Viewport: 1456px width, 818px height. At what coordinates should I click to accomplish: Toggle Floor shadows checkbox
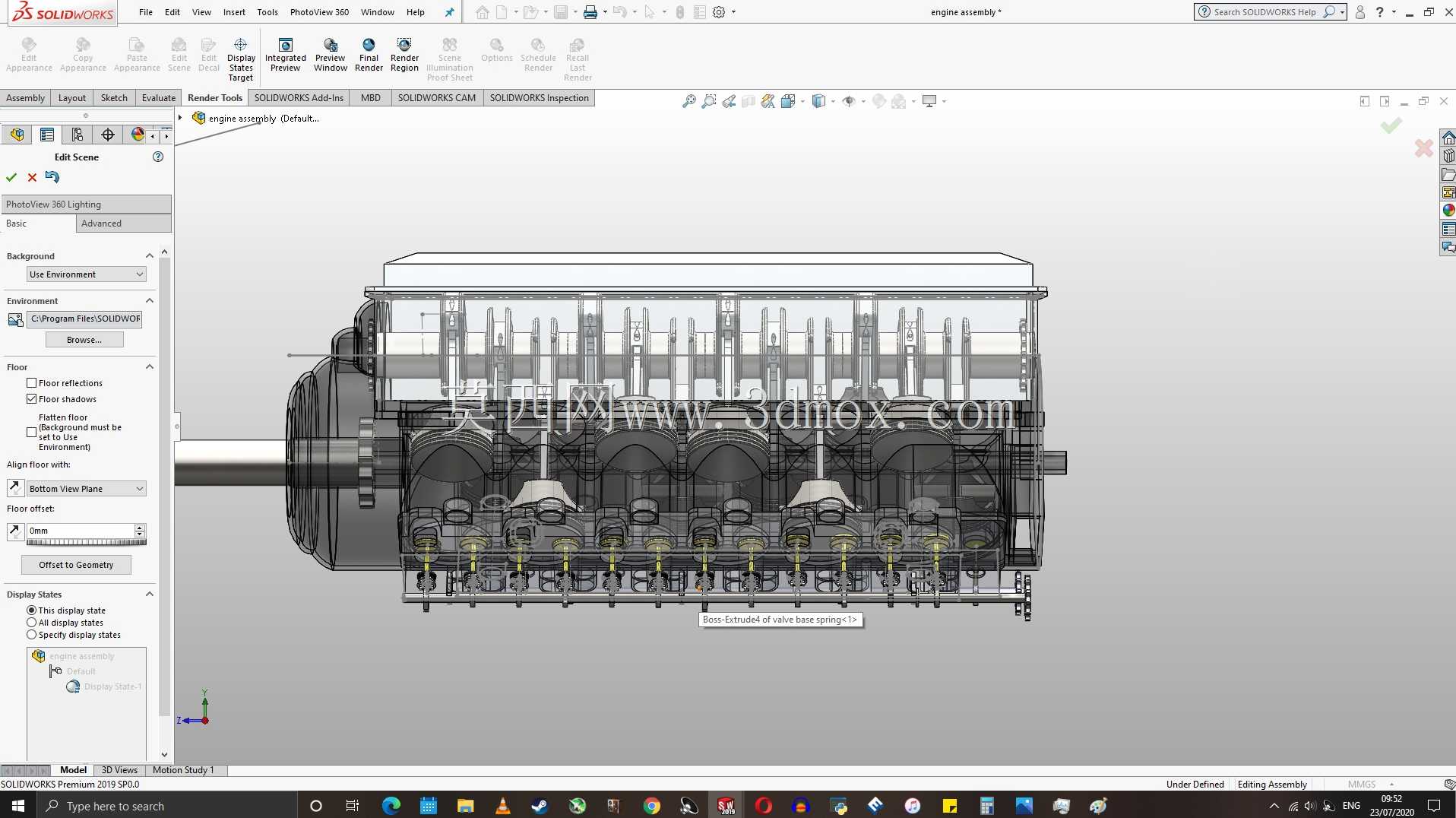[x=32, y=399]
